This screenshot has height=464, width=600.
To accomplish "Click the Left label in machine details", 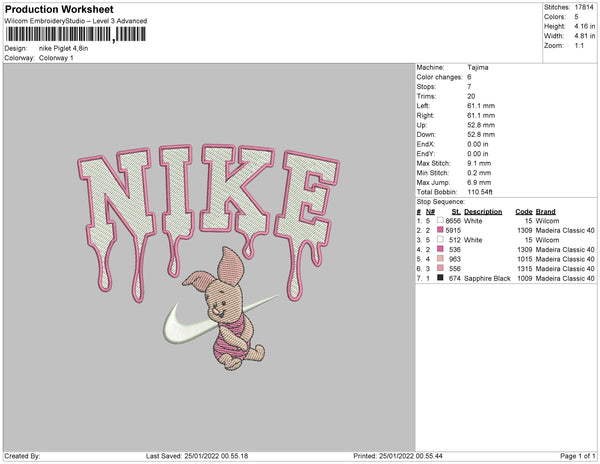I will tap(423, 106).
